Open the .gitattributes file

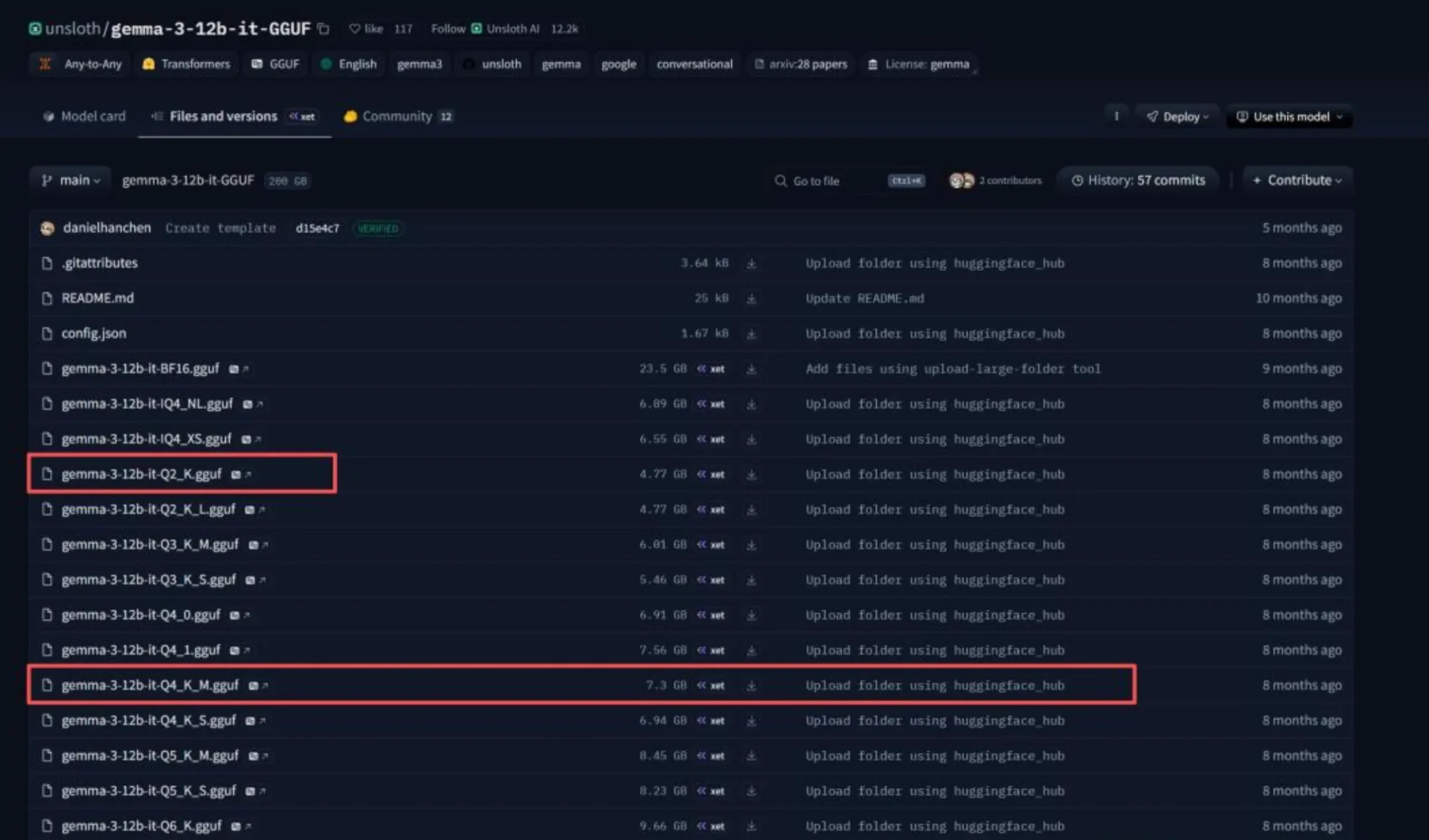click(x=100, y=263)
